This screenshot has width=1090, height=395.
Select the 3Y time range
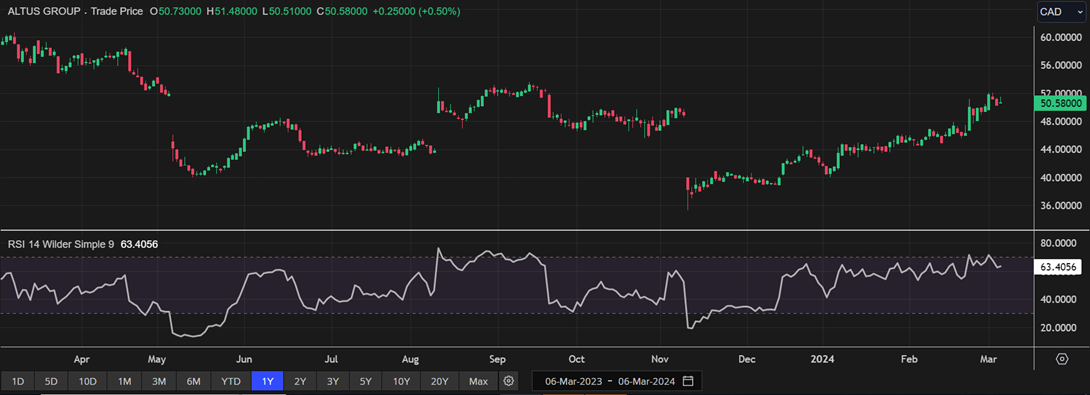point(333,381)
